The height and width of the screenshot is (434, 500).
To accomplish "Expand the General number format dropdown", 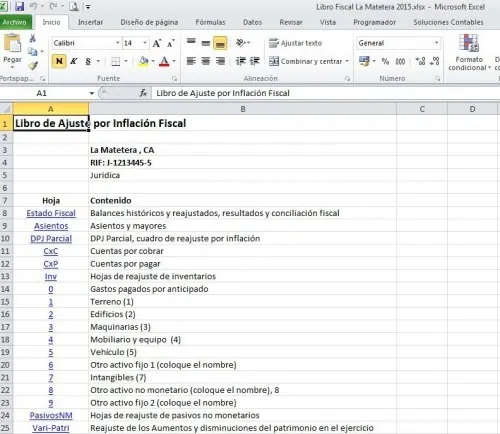I will [x=436, y=43].
